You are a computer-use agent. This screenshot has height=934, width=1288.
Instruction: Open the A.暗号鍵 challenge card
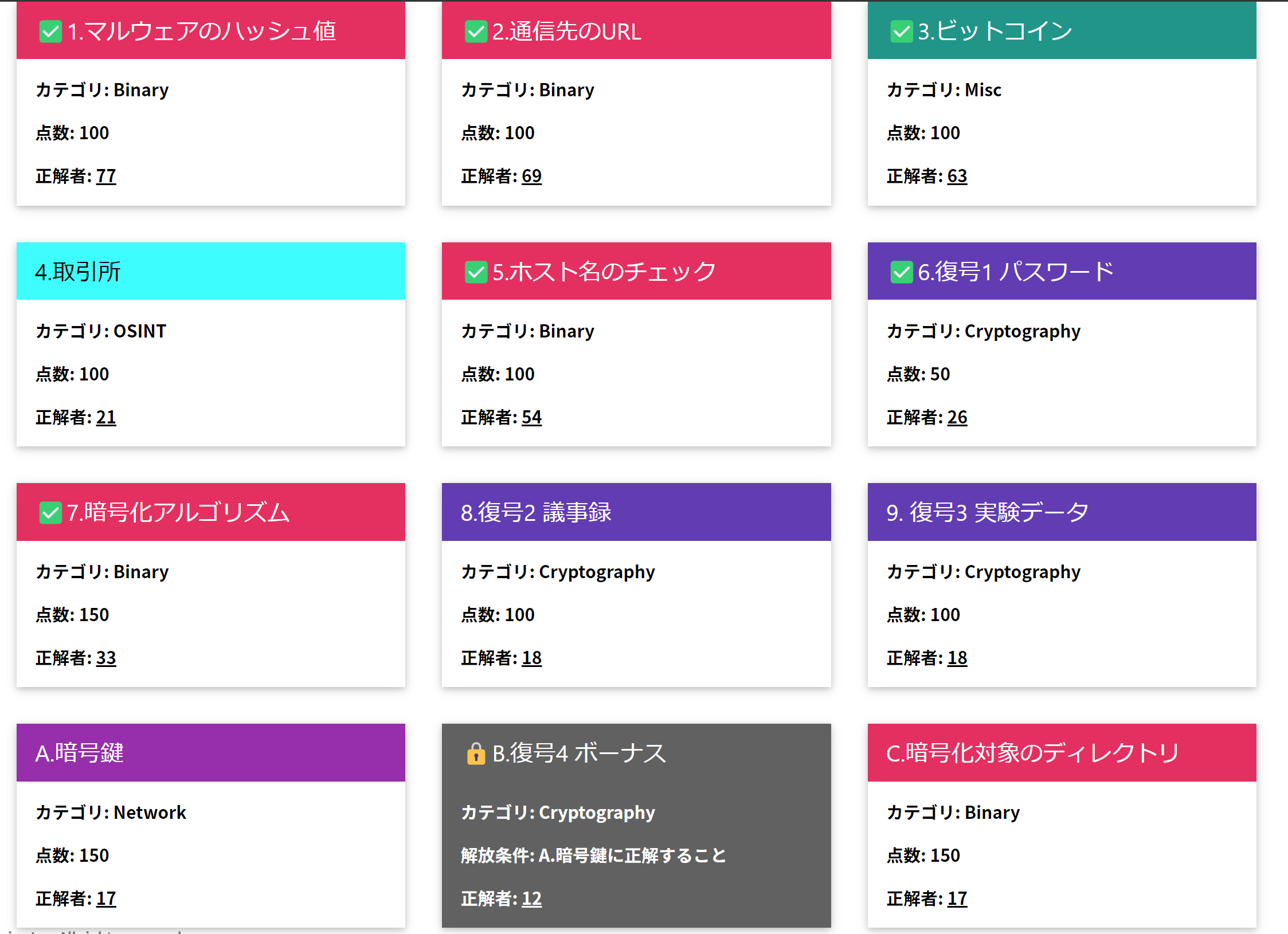[x=211, y=753]
